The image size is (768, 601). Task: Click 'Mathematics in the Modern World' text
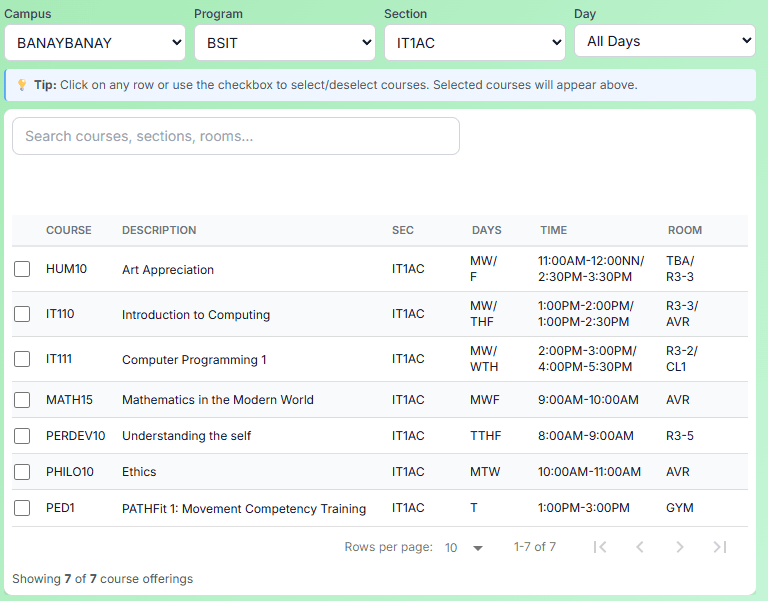(x=218, y=400)
